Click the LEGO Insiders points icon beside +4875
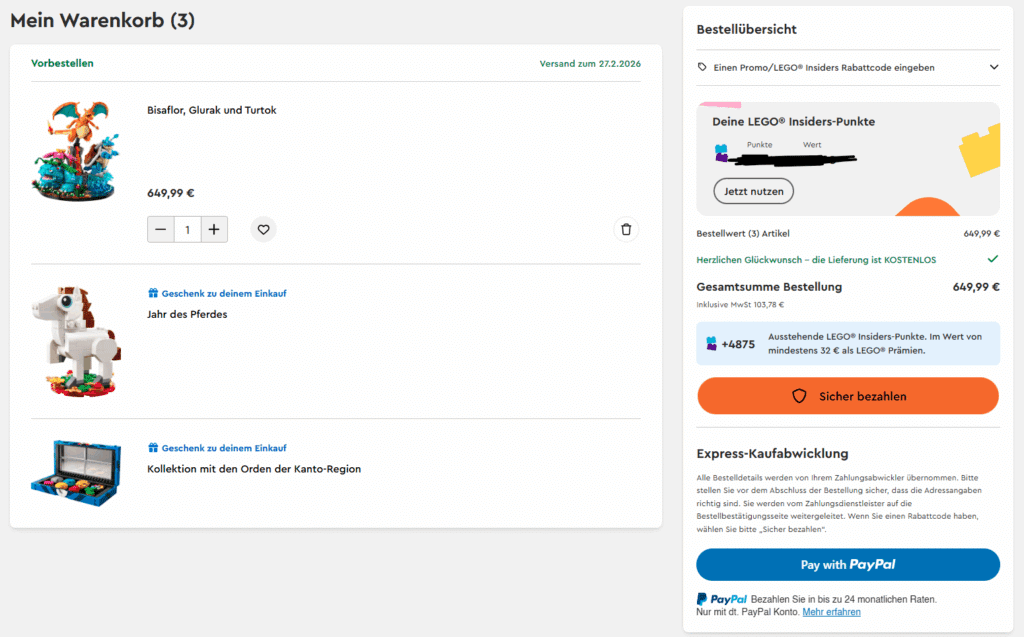 (x=711, y=343)
